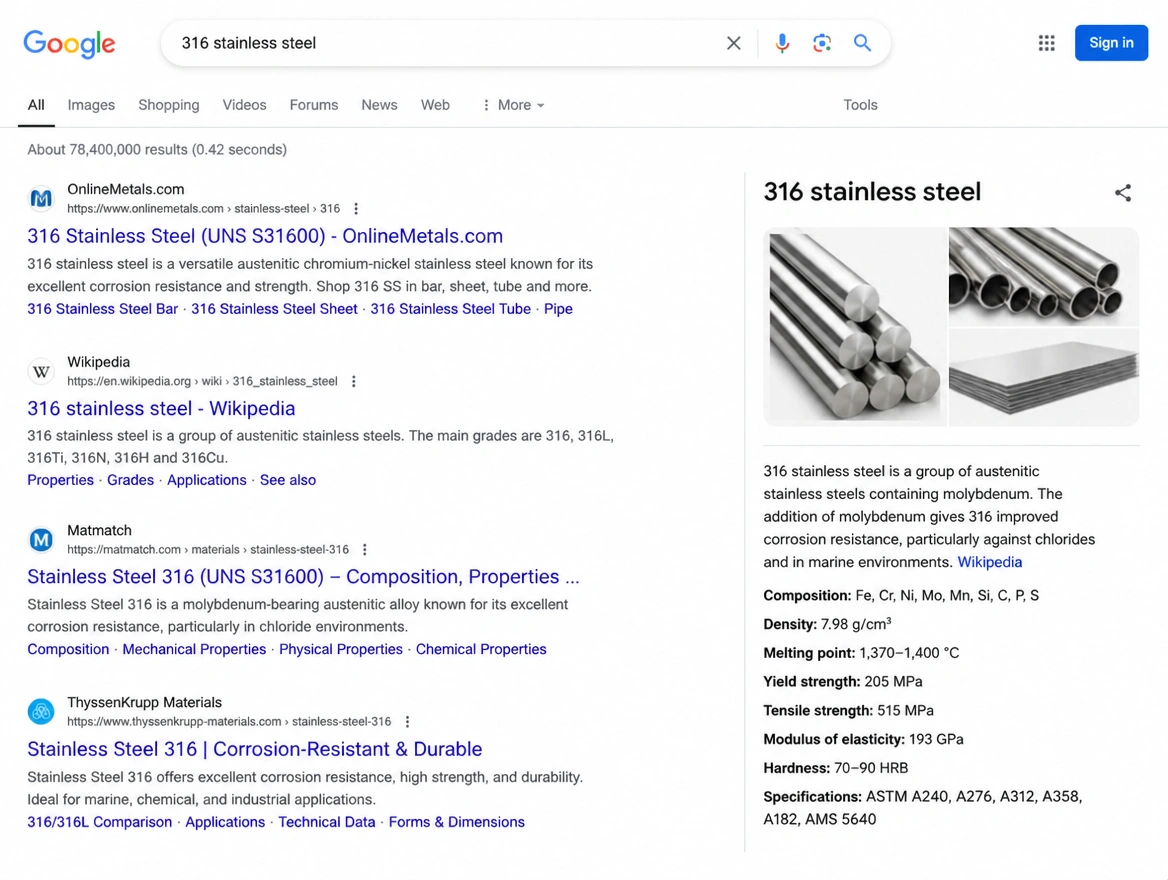Select the 'Specifications:' label
The width and height of the screenshot is (1168, 880).
[813, 797]
